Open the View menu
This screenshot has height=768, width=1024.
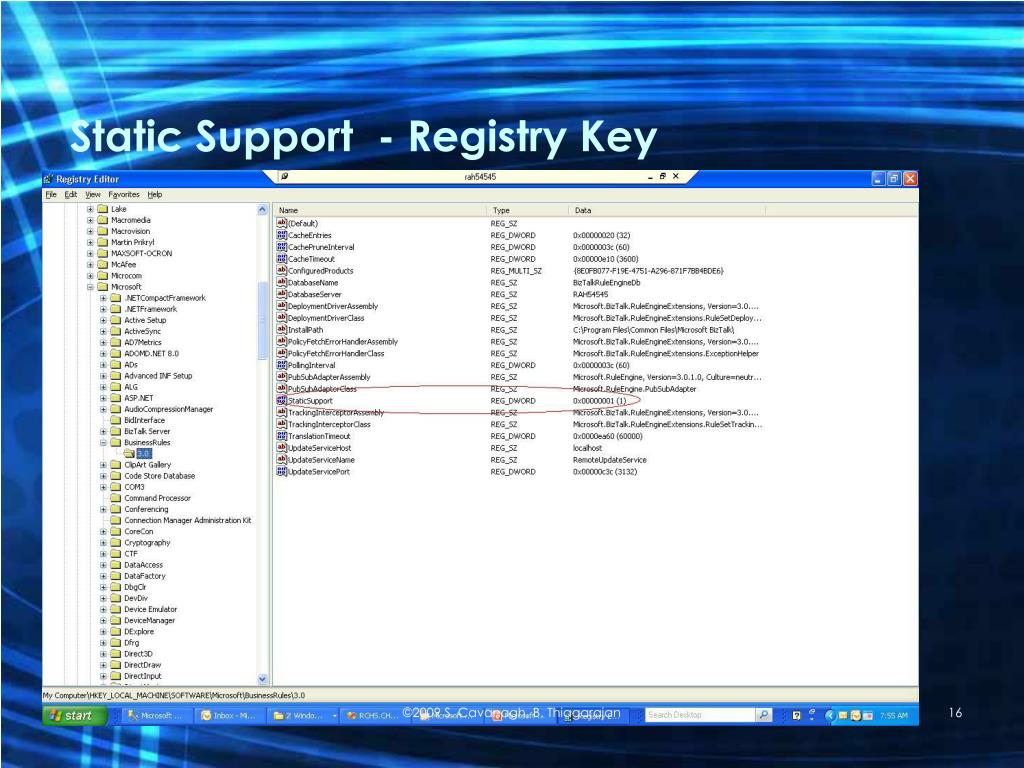click(93, 195)
